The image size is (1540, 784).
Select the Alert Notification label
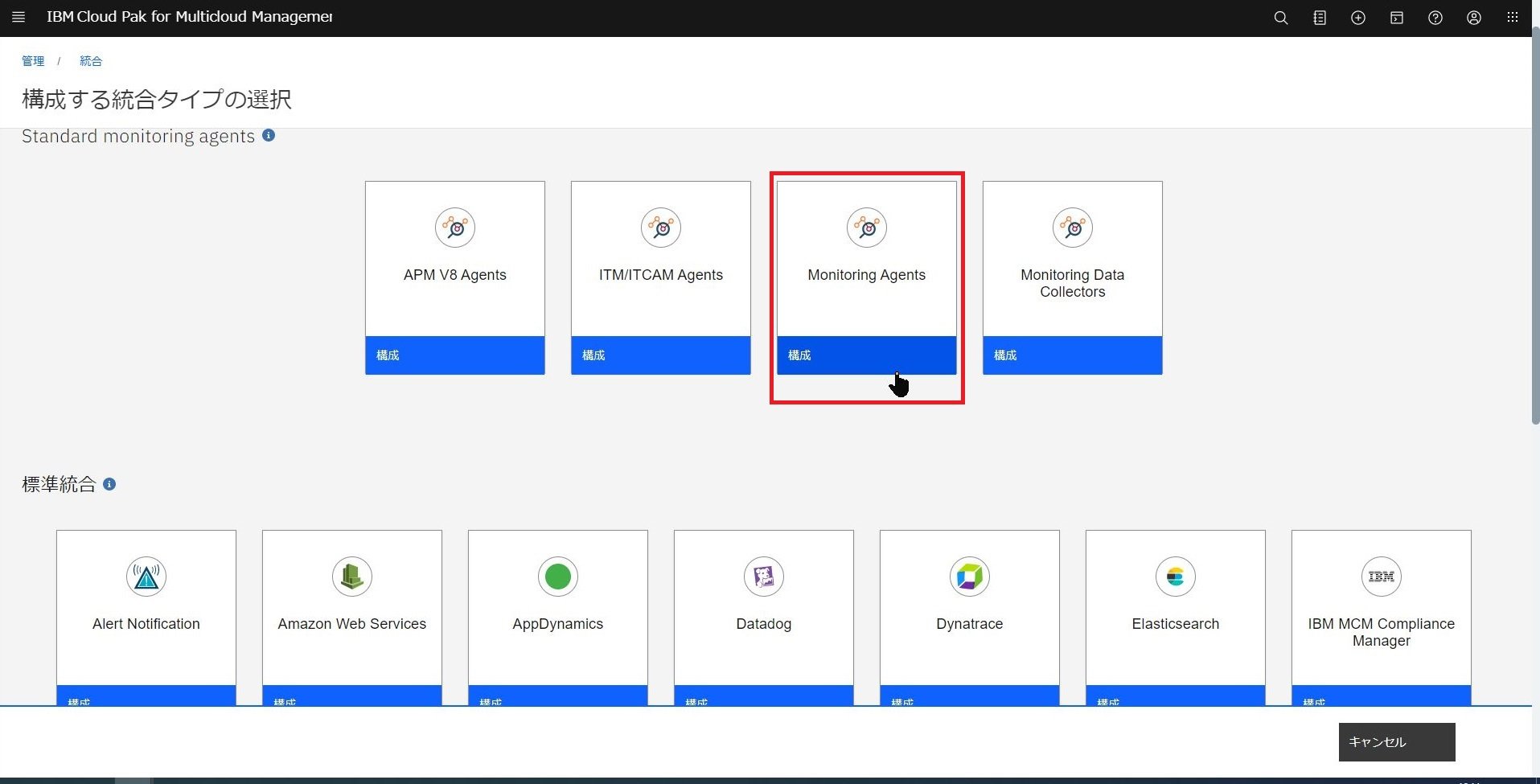tap(146, 624)
